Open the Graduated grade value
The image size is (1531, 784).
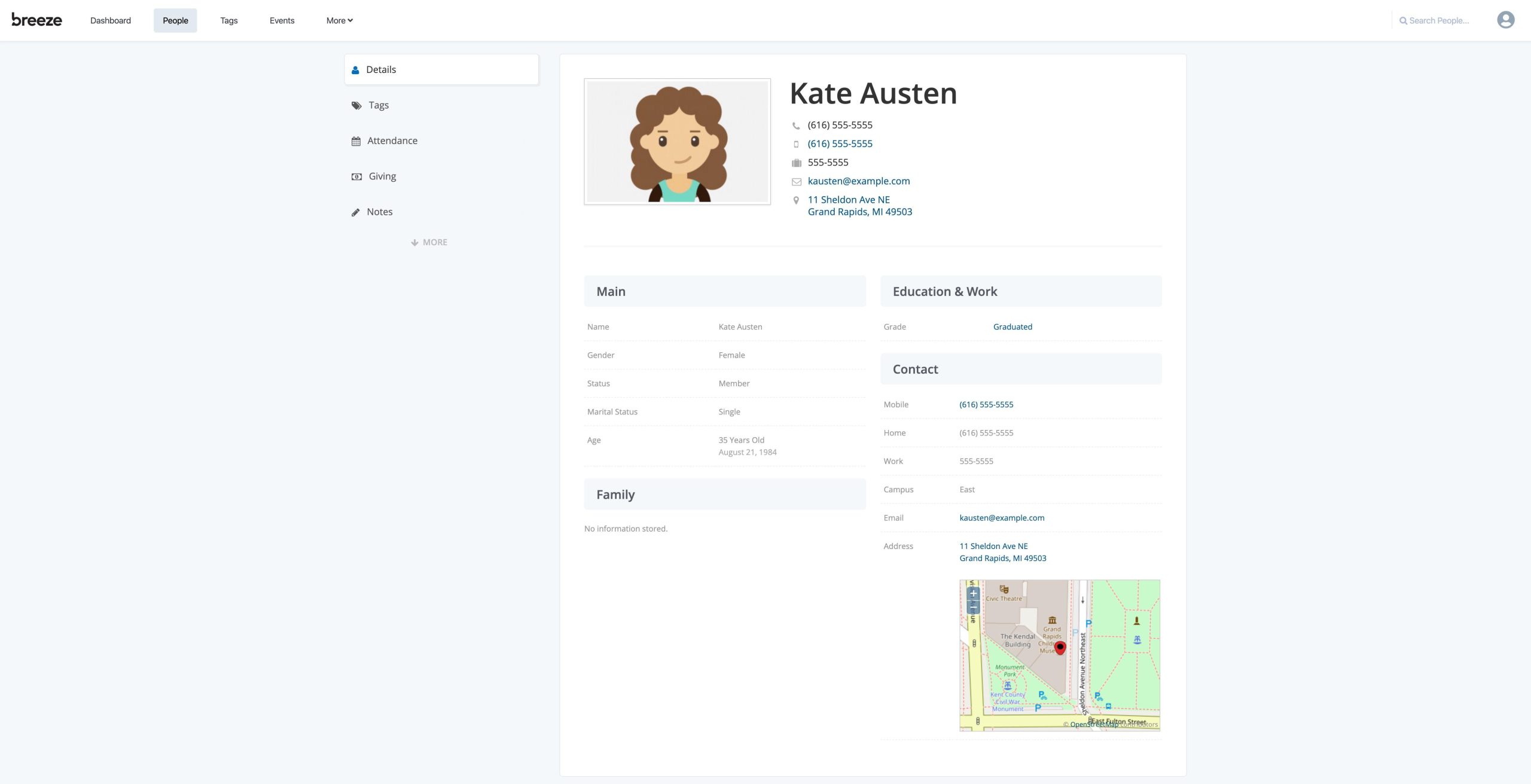(1012, 327)
